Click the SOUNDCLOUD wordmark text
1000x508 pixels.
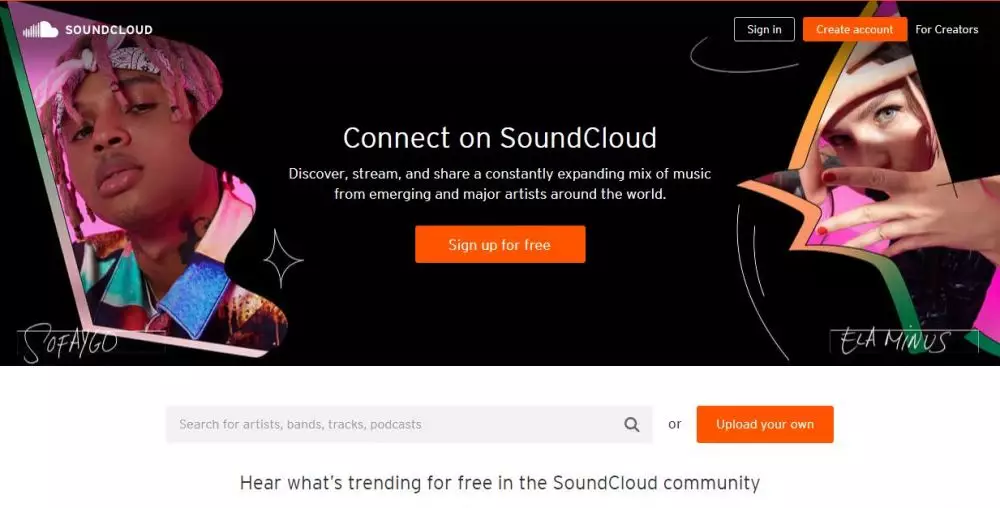(x=108, y=30)
